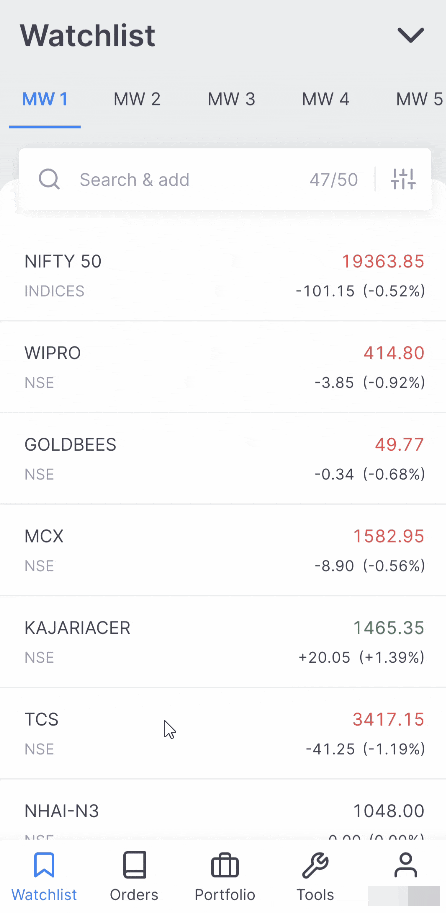This screenshot has width=446, height=913.
Task: Switch to the MW 2 tab
Action: tap(137, 99)
